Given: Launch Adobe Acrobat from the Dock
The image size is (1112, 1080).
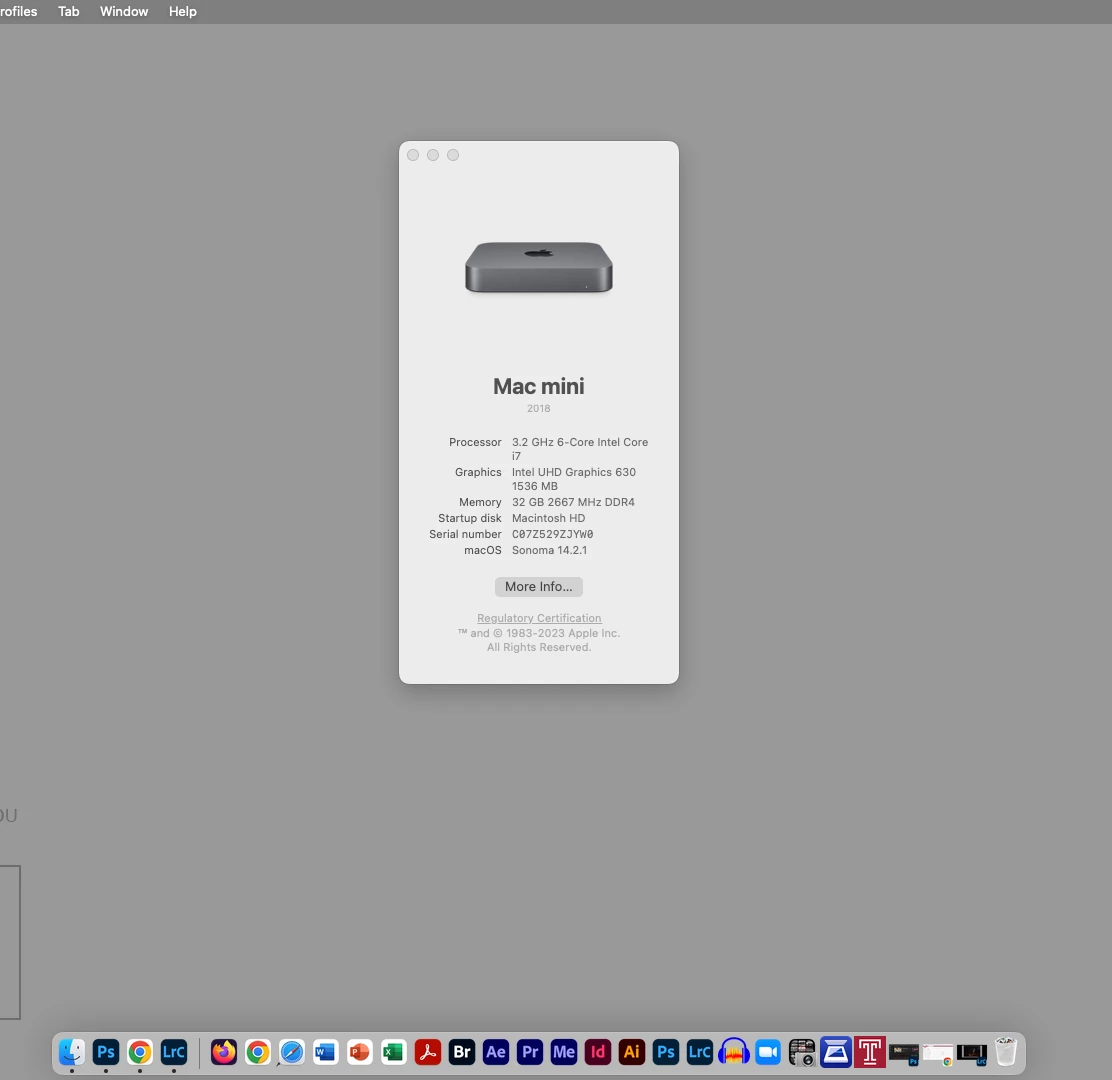Looking at the screenshot, I should (428, 1052).
